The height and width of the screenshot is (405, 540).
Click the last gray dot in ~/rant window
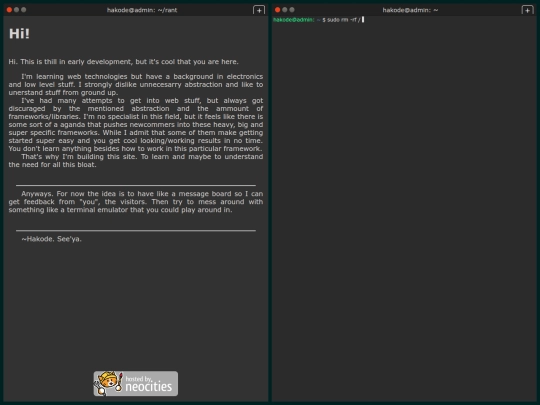(24, 10)
